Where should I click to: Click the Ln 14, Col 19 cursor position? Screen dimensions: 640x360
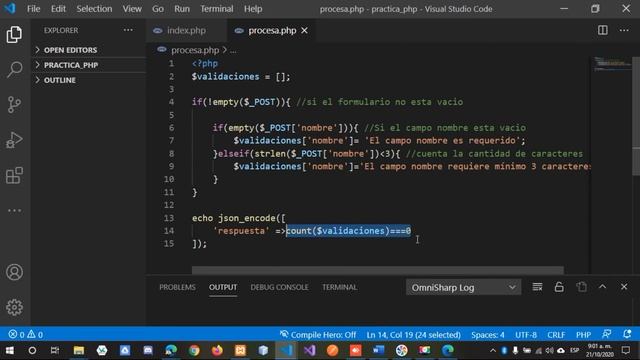click(413, 335)
